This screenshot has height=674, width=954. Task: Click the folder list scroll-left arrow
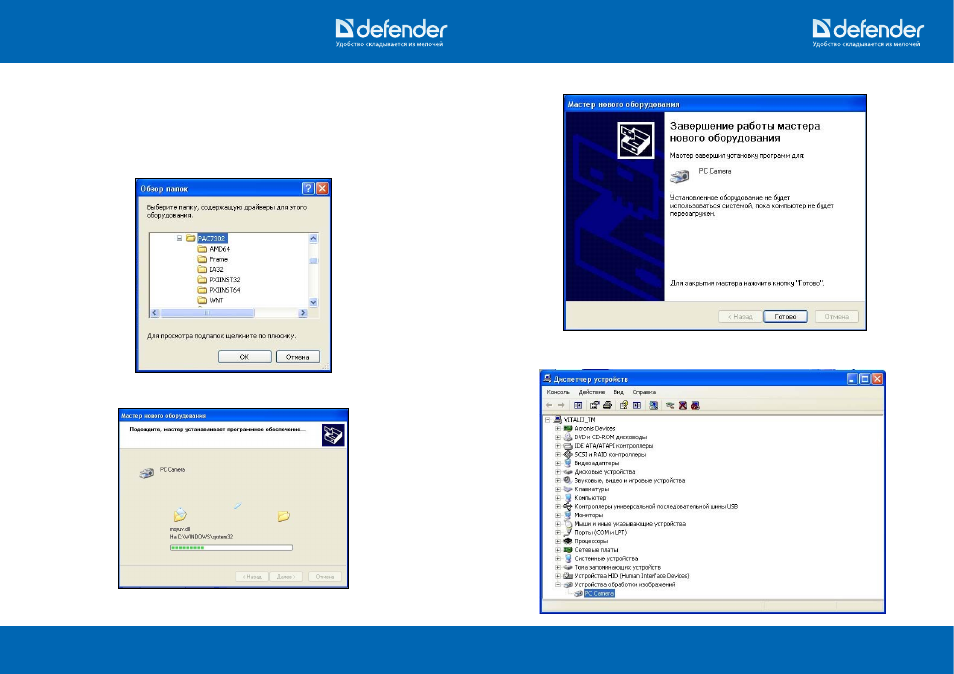[x=155, y=313]
